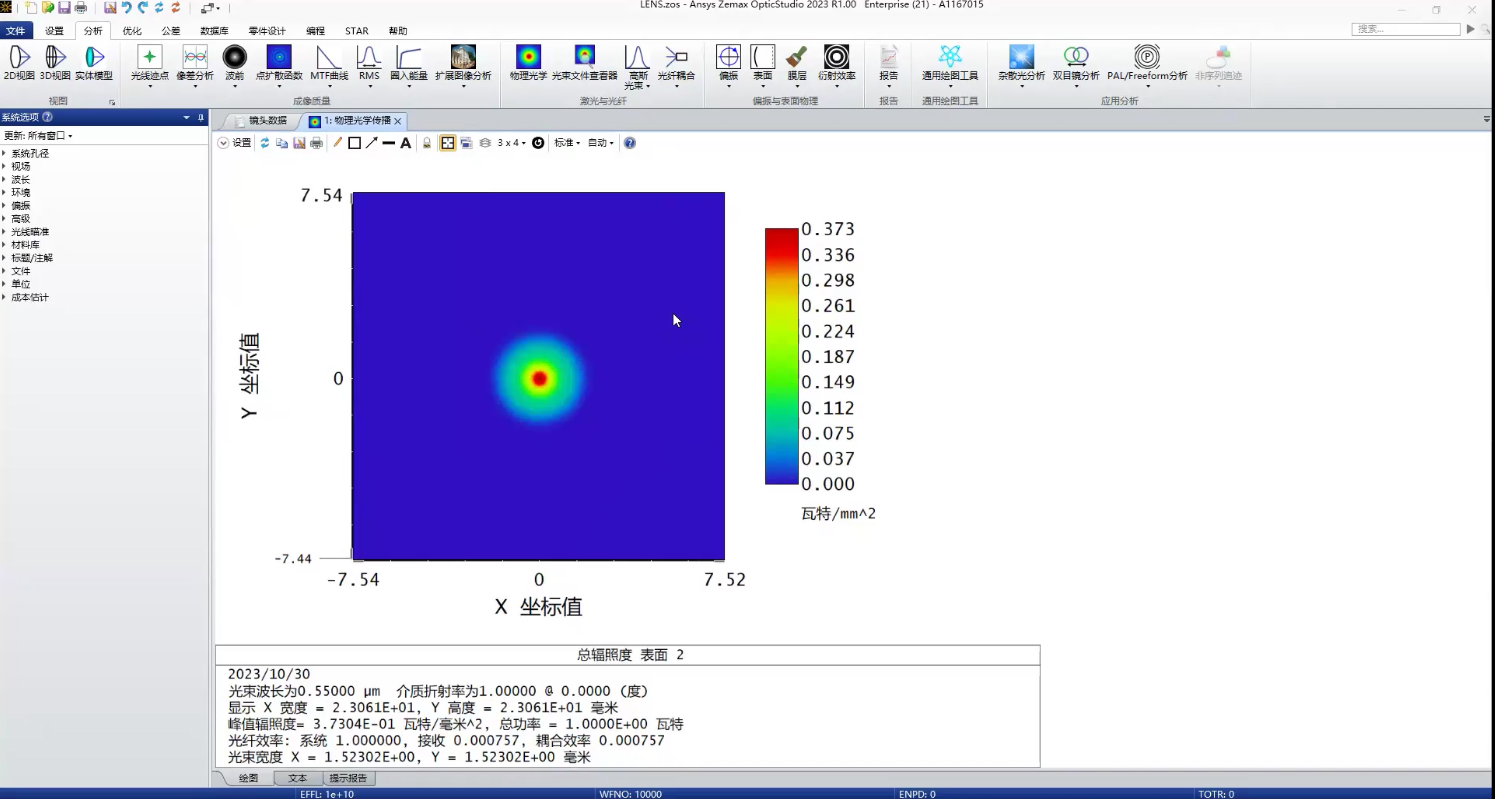Image resolution: width=1495 pixels, height=799 pixels.
Task: Switch to the 数据库 ribbon tab
Action: coord(215,31)
